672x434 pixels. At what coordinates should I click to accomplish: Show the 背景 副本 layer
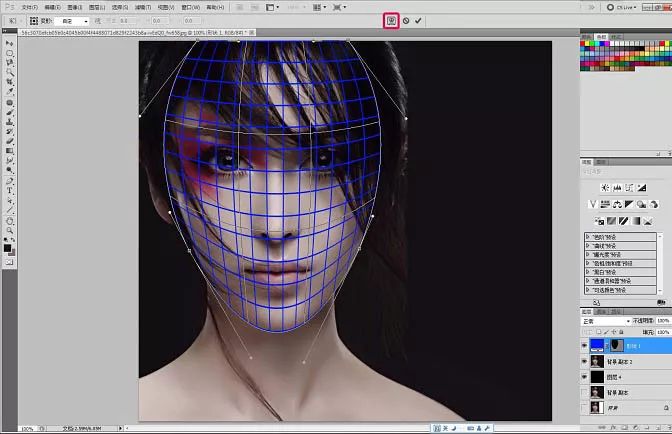tap(584, 392)
